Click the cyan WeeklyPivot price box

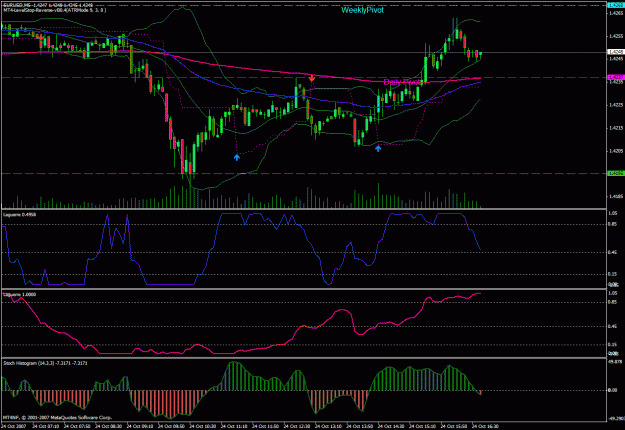[x=615, y=5]
